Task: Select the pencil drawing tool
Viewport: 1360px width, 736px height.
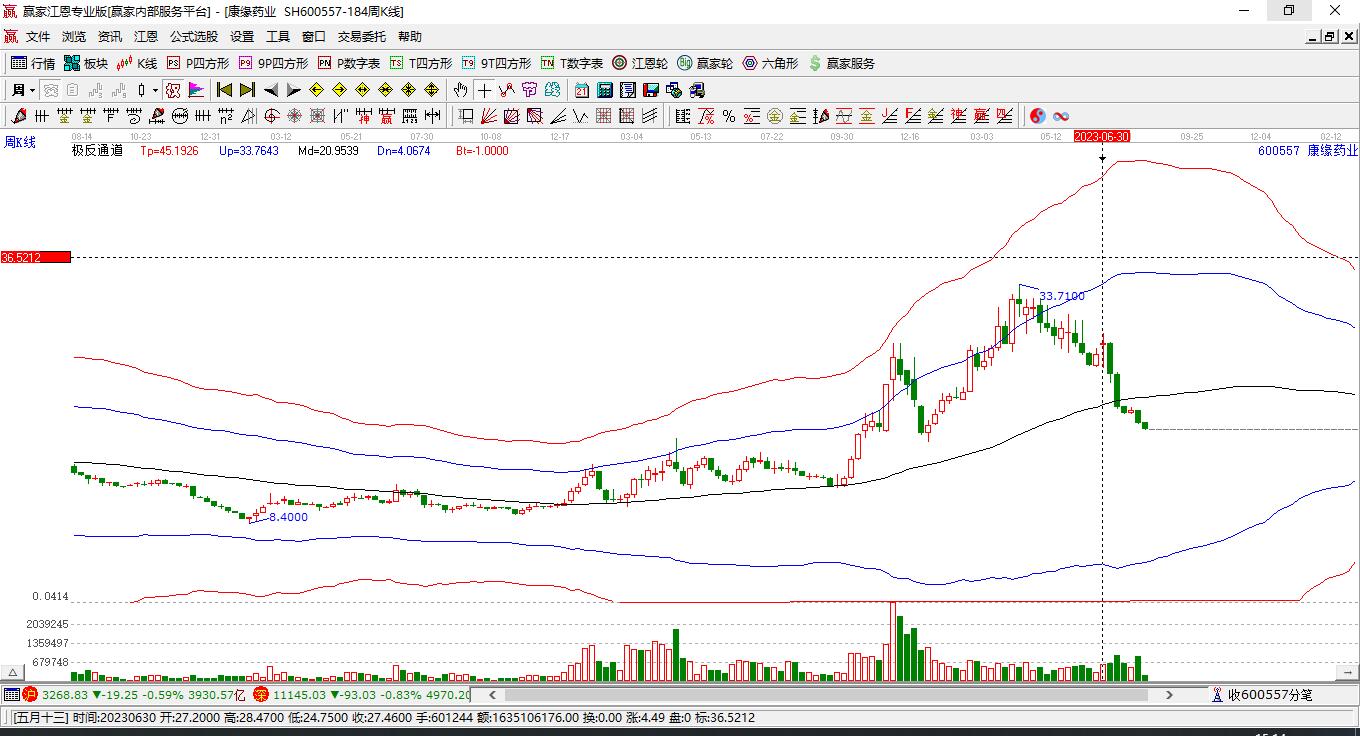Action: pyautogui.click(x=18, y=116)
